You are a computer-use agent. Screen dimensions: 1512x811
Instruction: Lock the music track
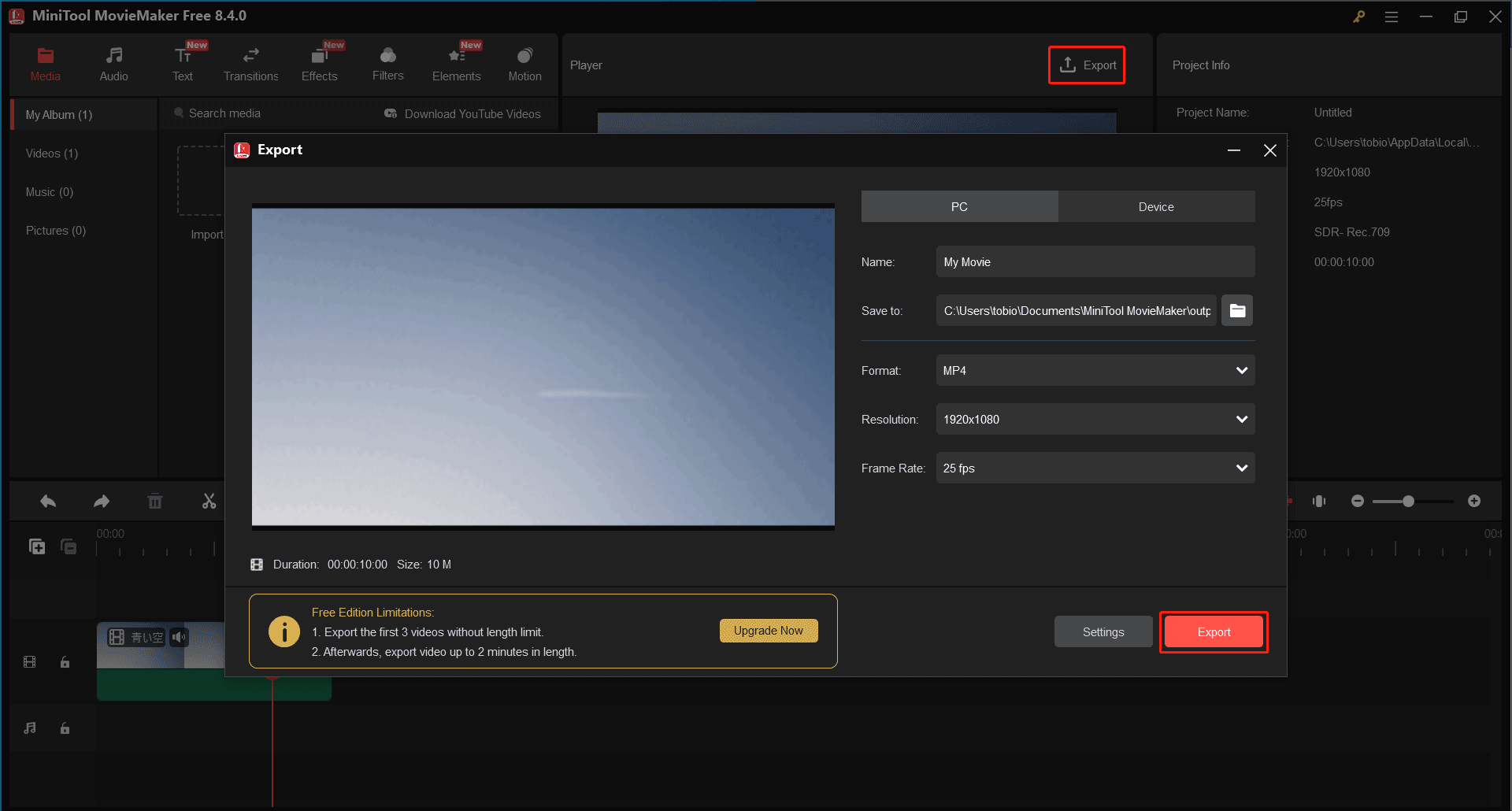[65, 728]
